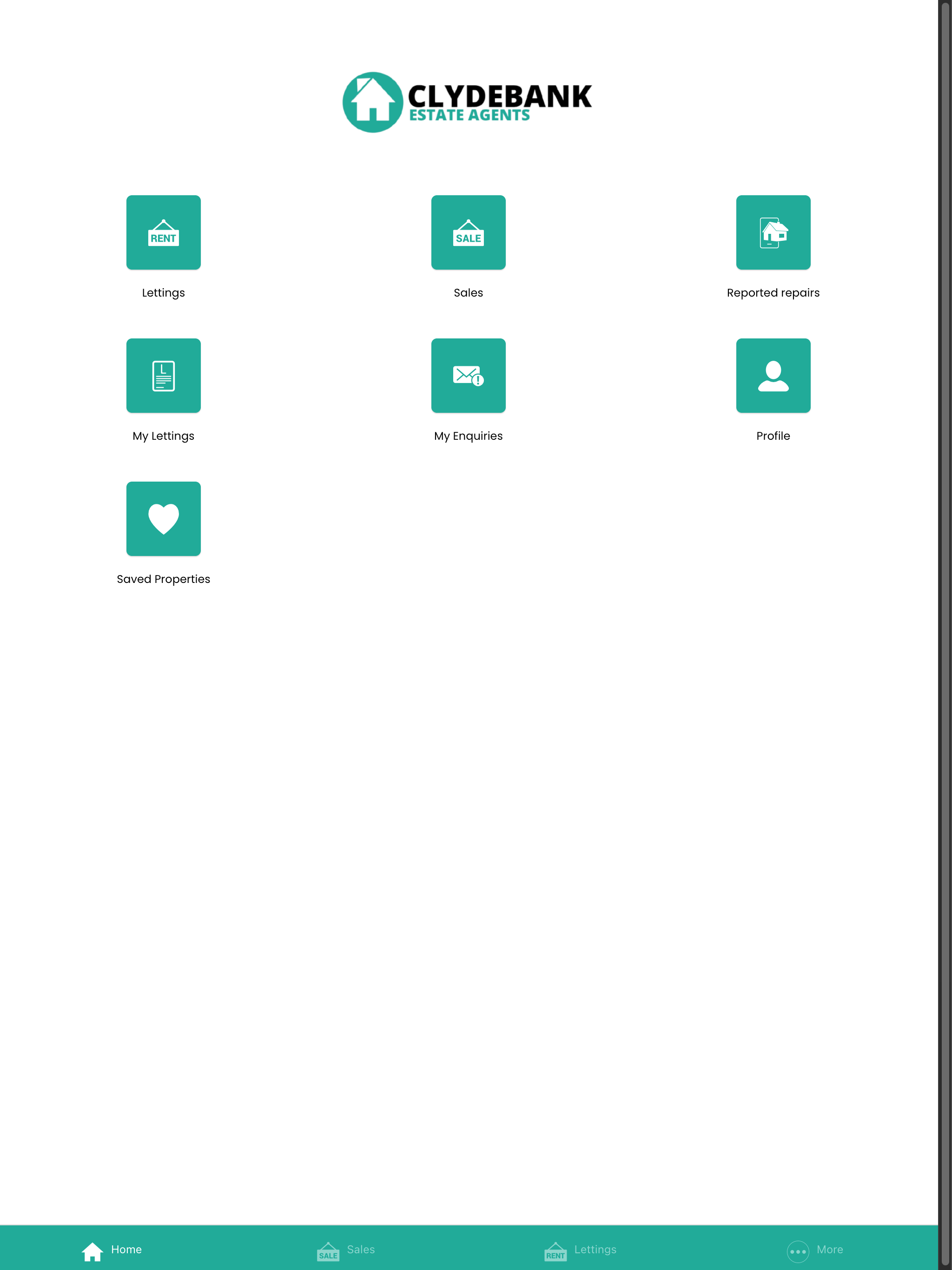Click the 'Reported repairs' label
Image resolution: width=952 pixels, height=1270 pixels.
coord(773,293)
